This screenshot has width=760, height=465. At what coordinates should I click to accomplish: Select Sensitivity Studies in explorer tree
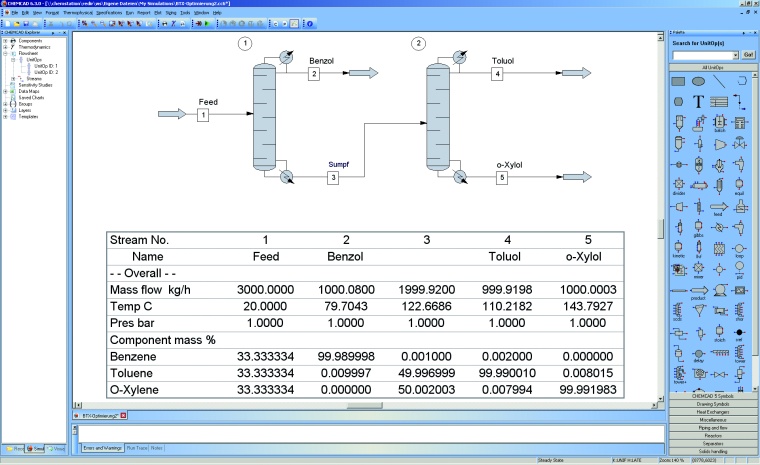click(35, 85)
